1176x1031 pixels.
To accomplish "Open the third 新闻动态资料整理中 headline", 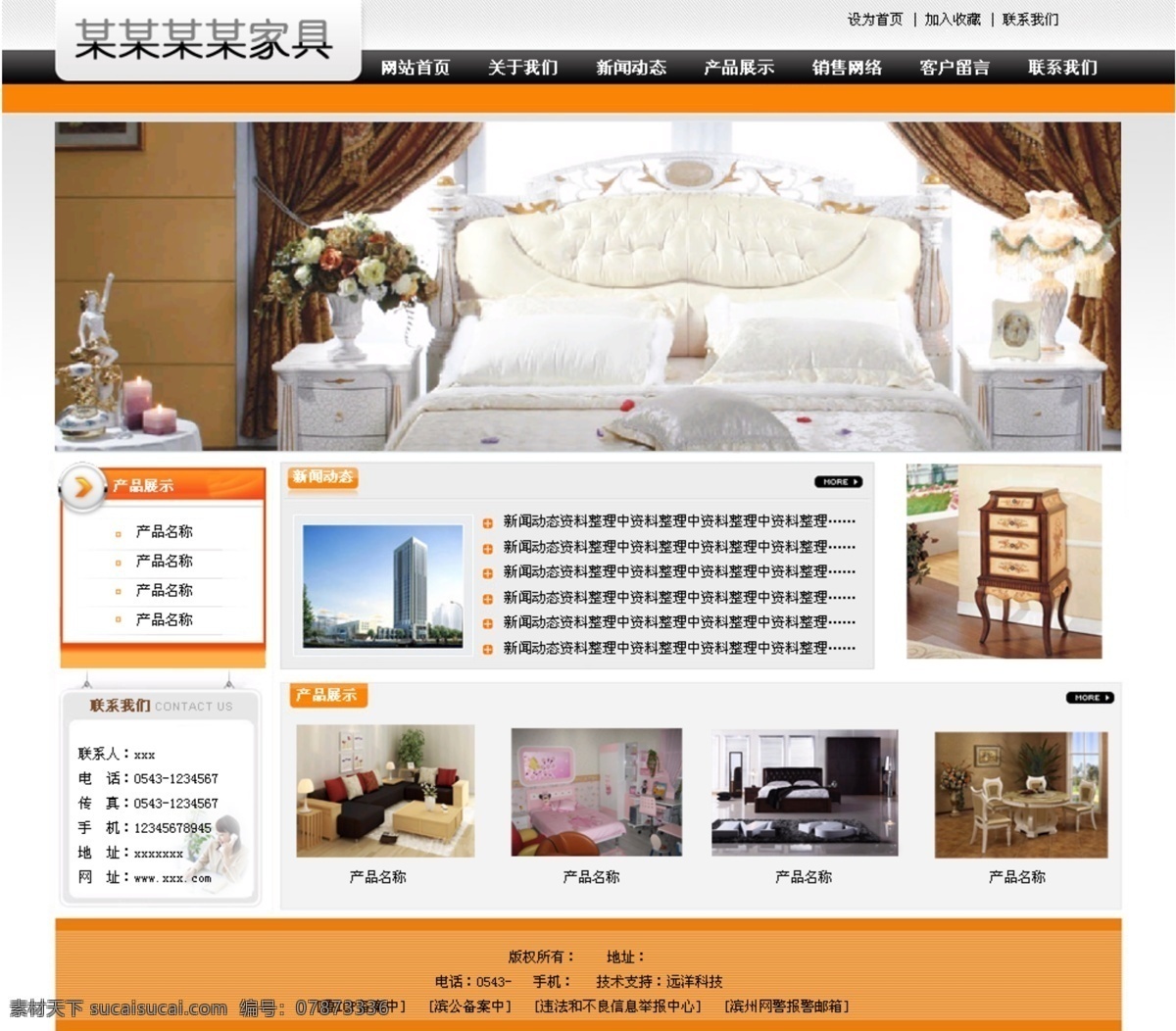I will pos(679,572).
